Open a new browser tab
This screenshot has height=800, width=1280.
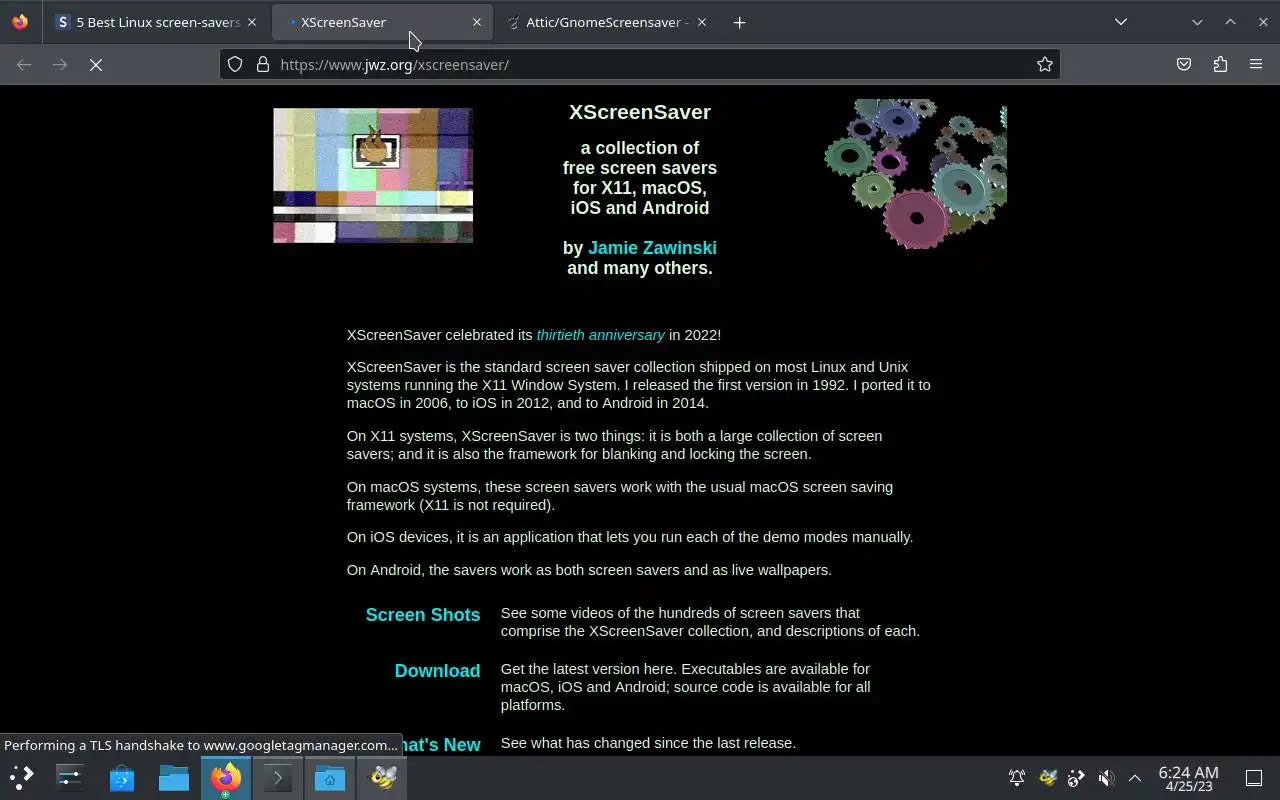(739, 22)
